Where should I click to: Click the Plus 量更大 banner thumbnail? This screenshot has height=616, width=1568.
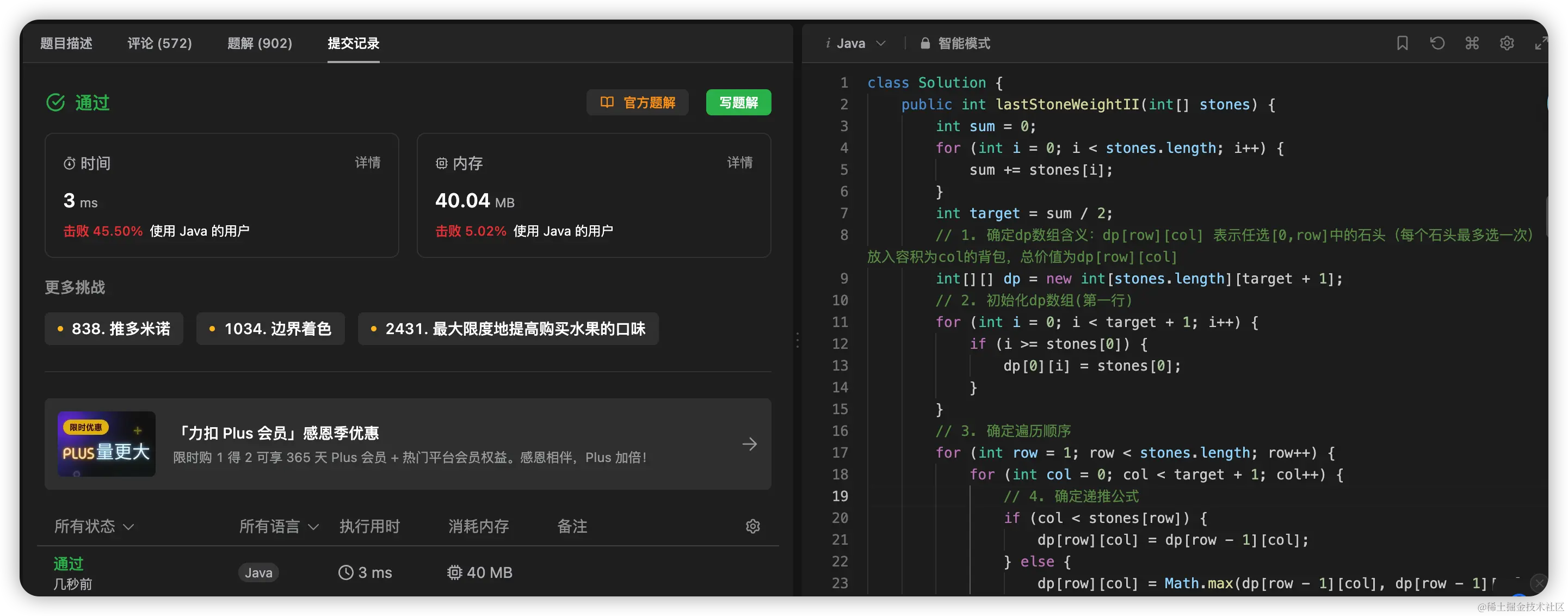(x=107, y=443)
